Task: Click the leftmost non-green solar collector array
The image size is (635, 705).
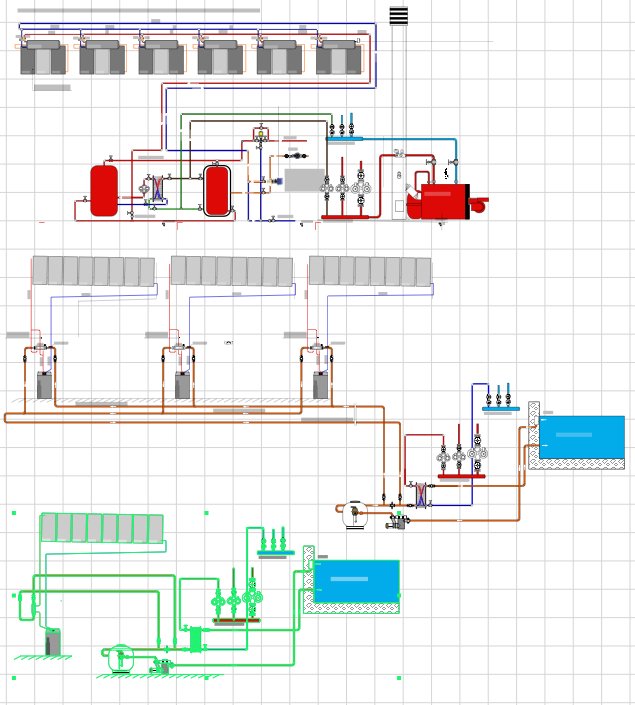Action: click(x=94, y=271)
